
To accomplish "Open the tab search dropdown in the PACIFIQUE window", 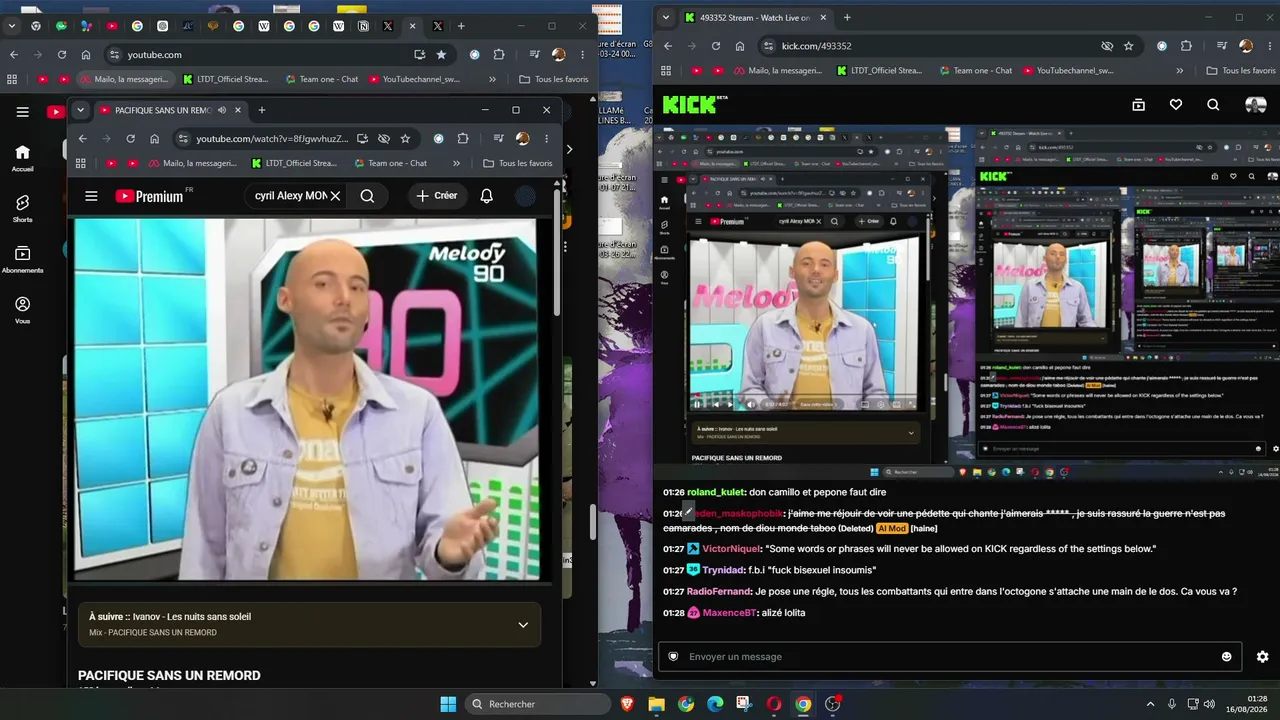I will click(x=80, y=110).
